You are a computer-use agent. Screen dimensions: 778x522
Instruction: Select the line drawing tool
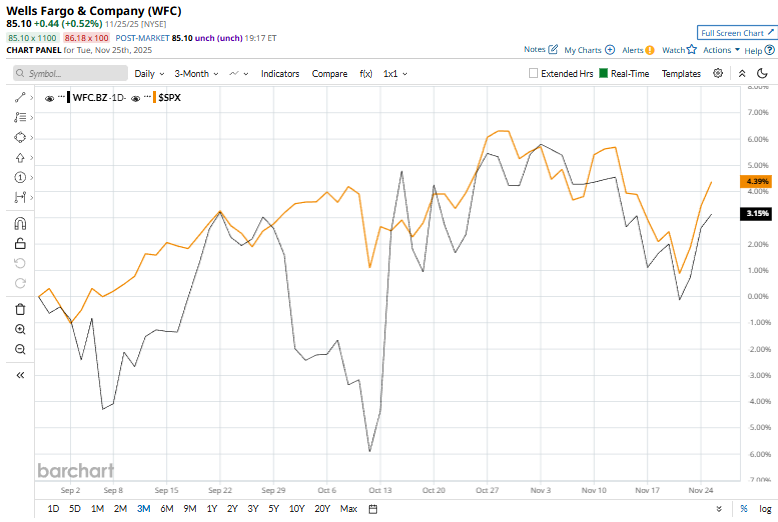click(20, 97)
